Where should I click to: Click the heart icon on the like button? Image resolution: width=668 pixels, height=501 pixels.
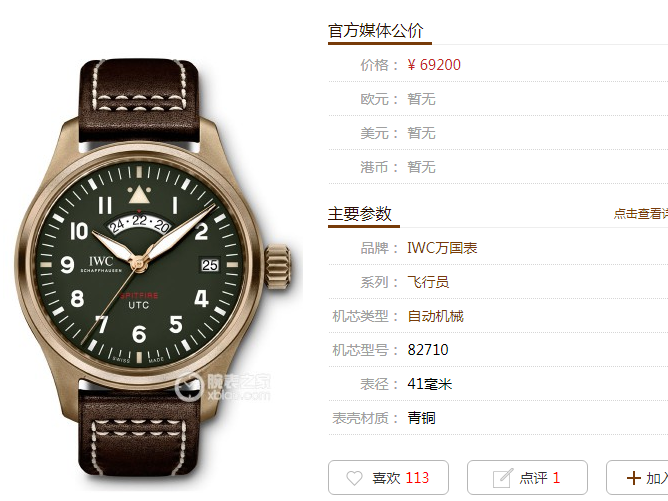(x=354, y=478)
